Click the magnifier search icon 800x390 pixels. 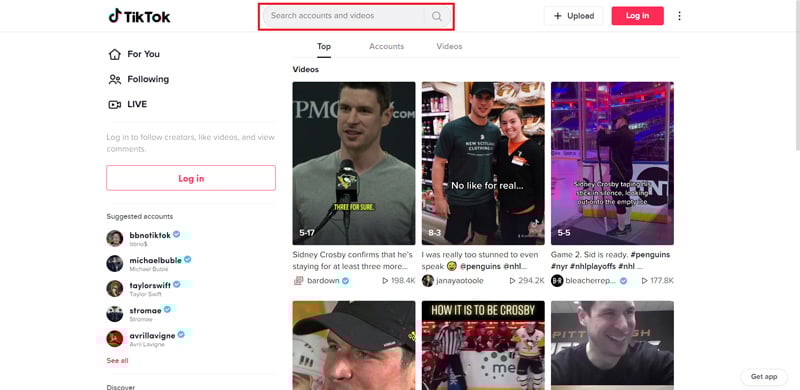(437, 16)
